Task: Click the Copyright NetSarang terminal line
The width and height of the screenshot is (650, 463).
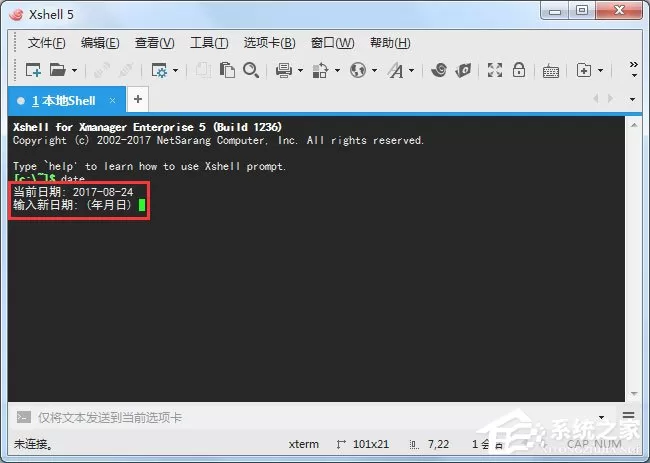Action: 218,141
